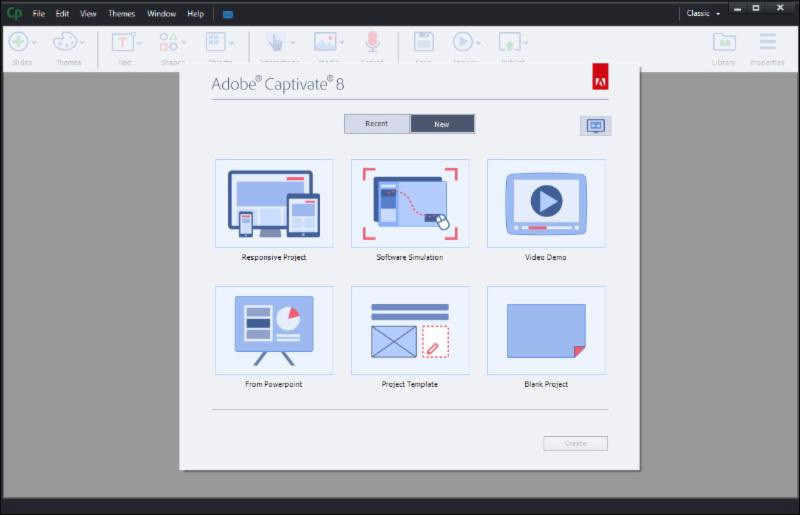Click the Project Template label
The height and width of the screenshot is (515, 800).
coord(410,384)
